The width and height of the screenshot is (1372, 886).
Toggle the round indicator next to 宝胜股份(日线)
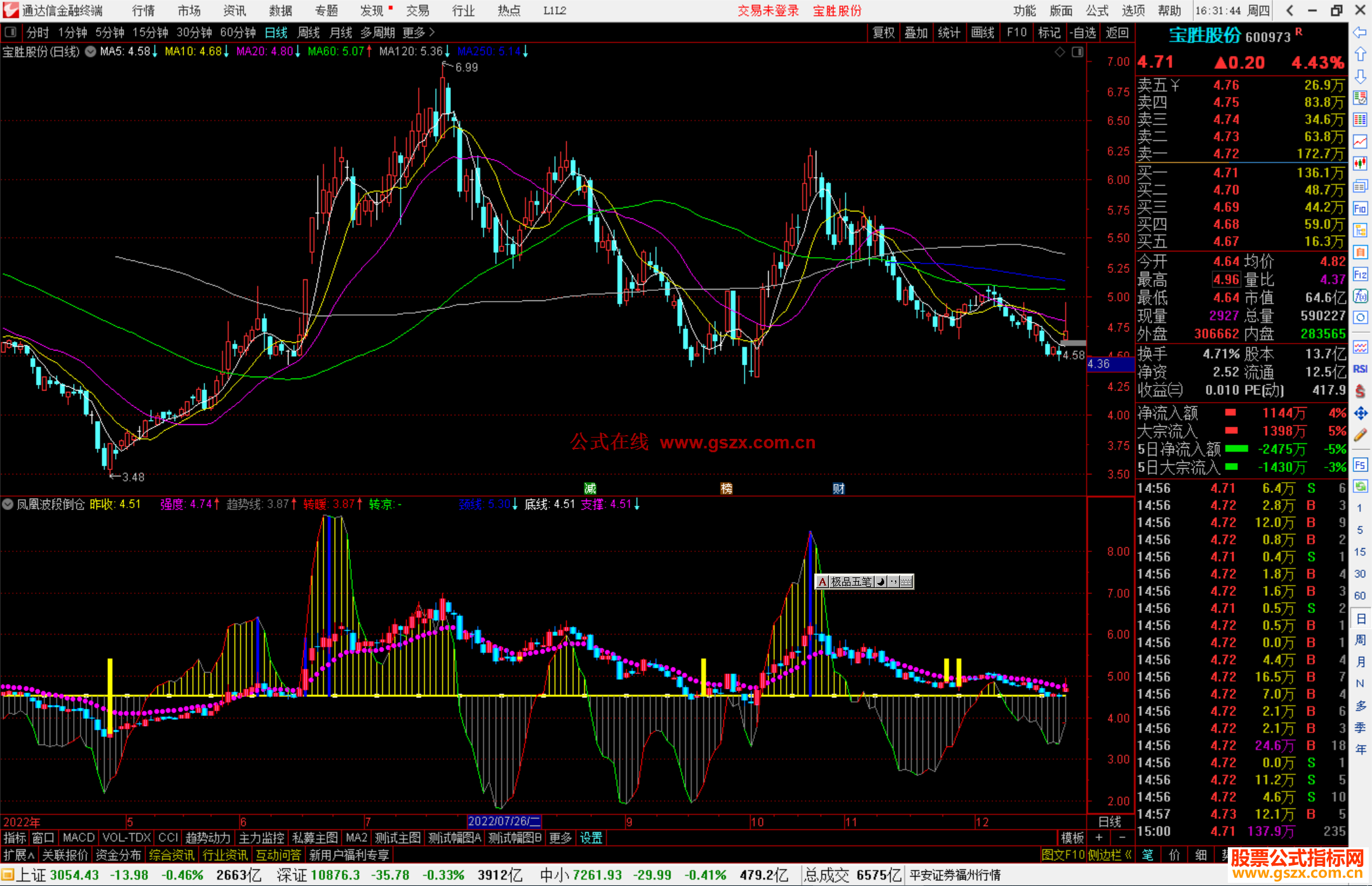(x=91, y=51)
